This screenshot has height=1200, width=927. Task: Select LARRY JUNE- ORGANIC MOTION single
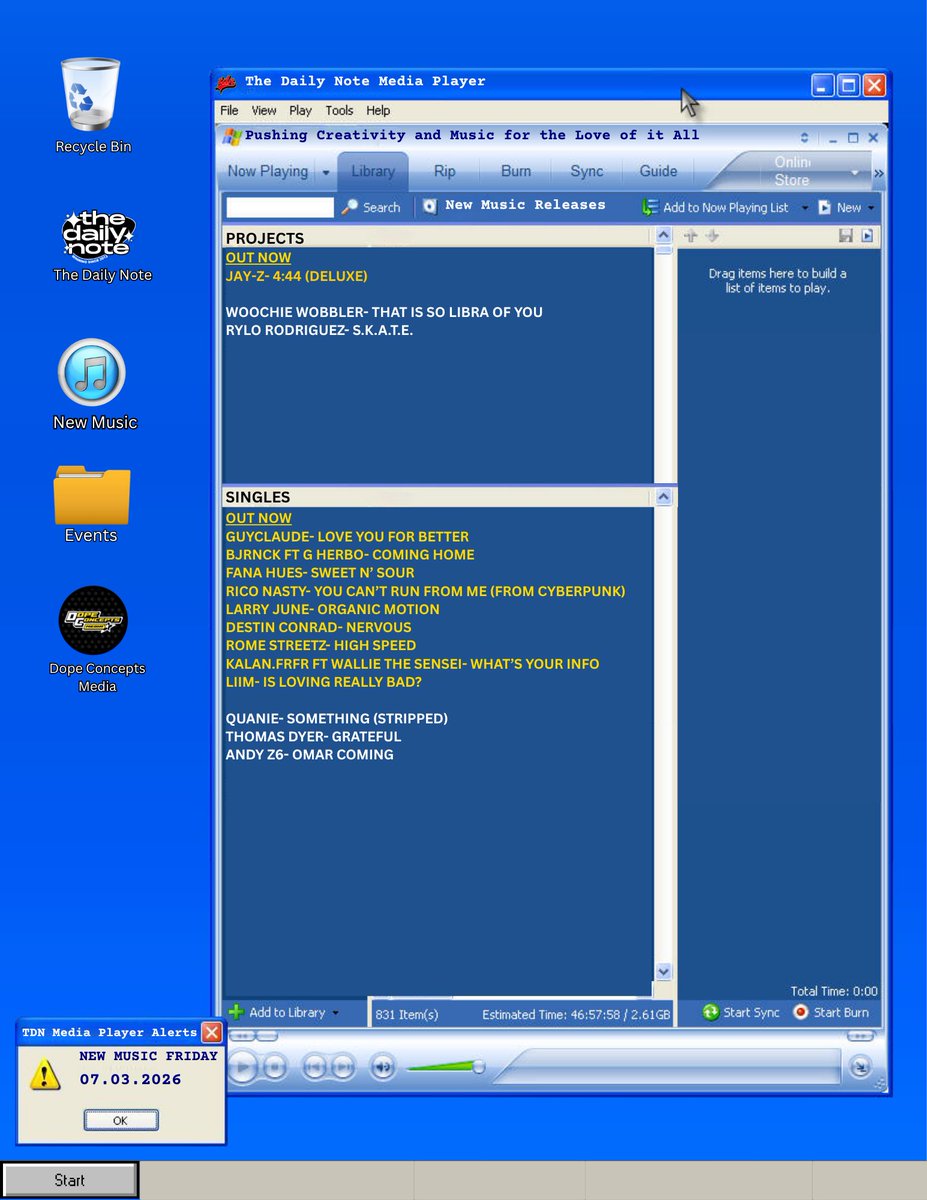pyautogui.click(x=333, y=609)
